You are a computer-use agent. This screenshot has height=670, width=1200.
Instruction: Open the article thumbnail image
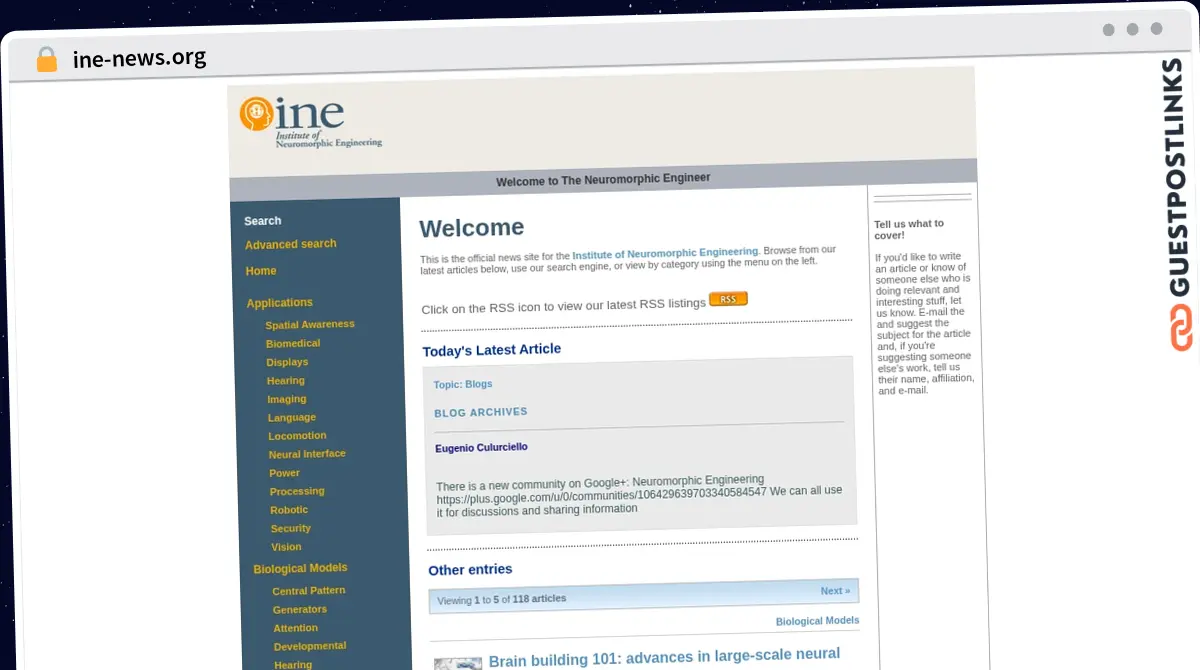[457, 663]
